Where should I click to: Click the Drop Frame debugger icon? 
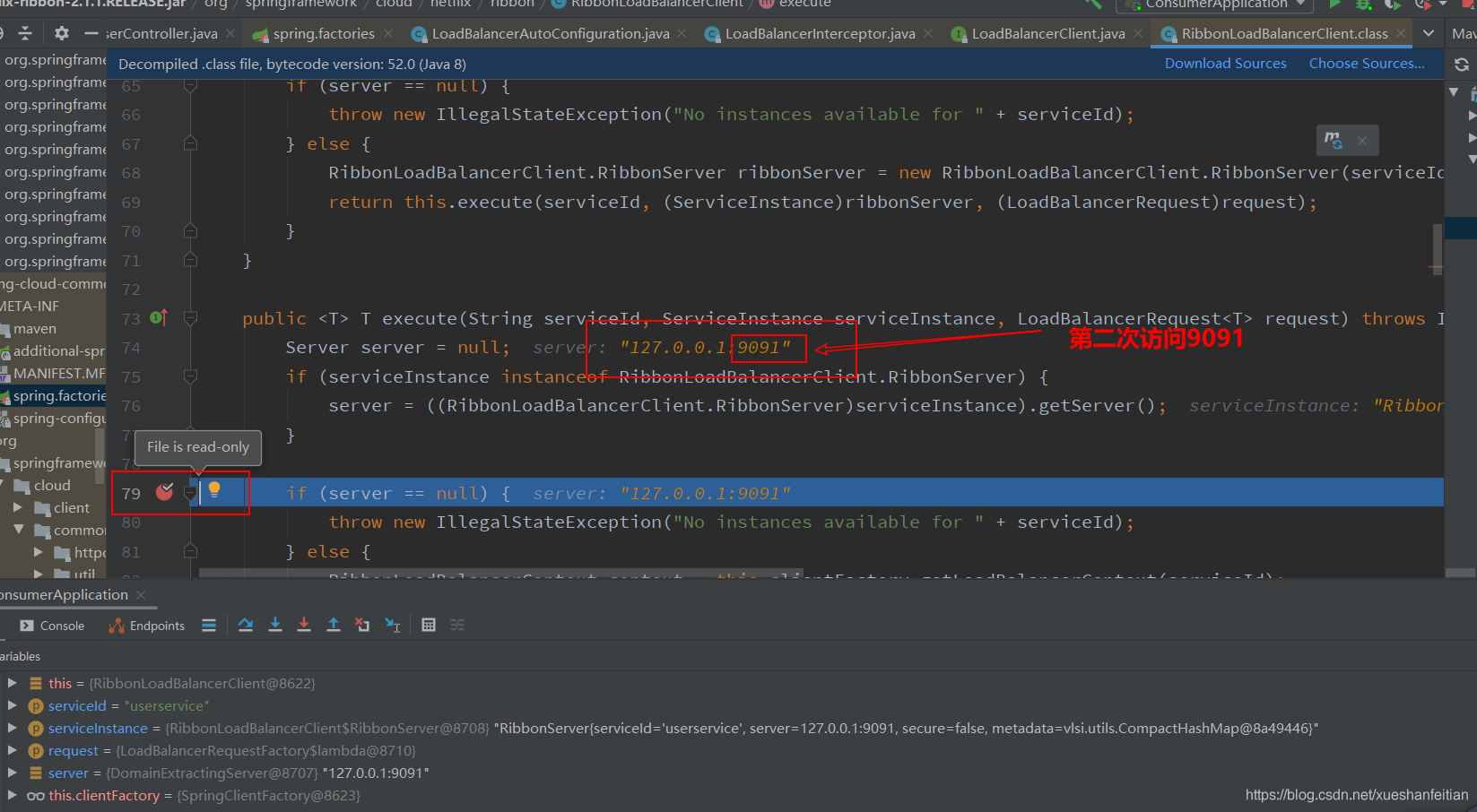click(362, 625)
